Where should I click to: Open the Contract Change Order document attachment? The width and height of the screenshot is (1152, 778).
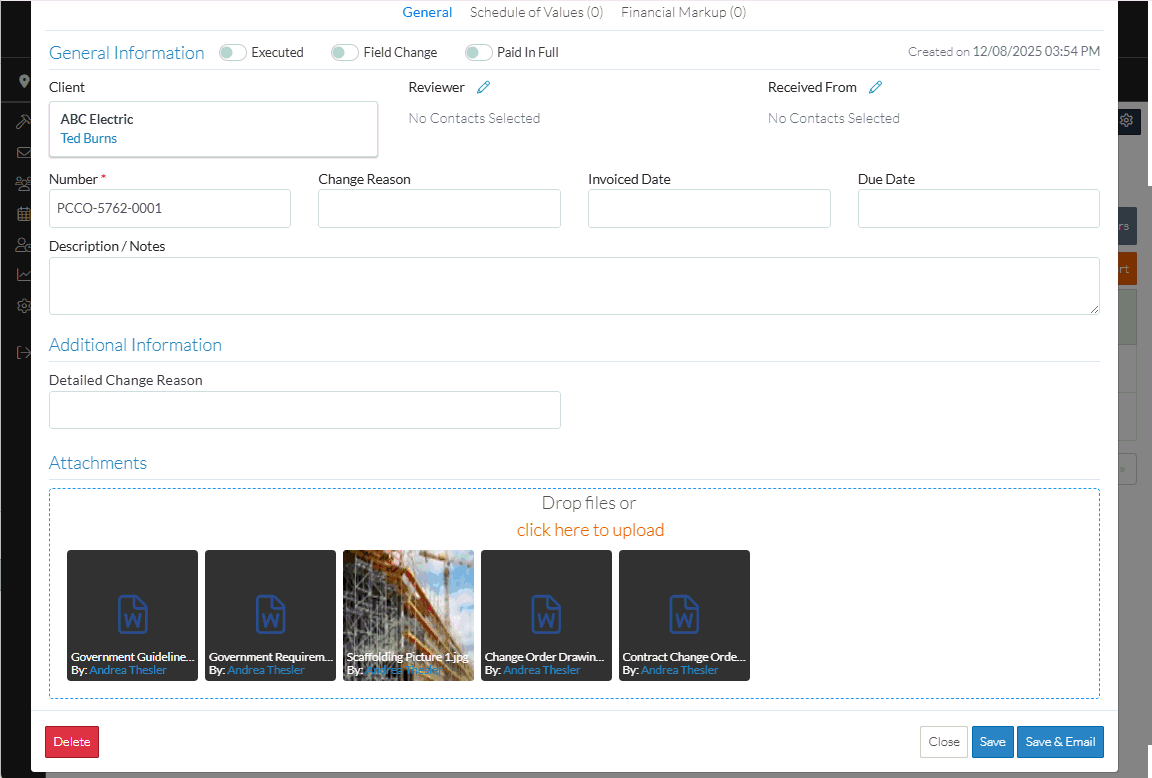point(684,613)
